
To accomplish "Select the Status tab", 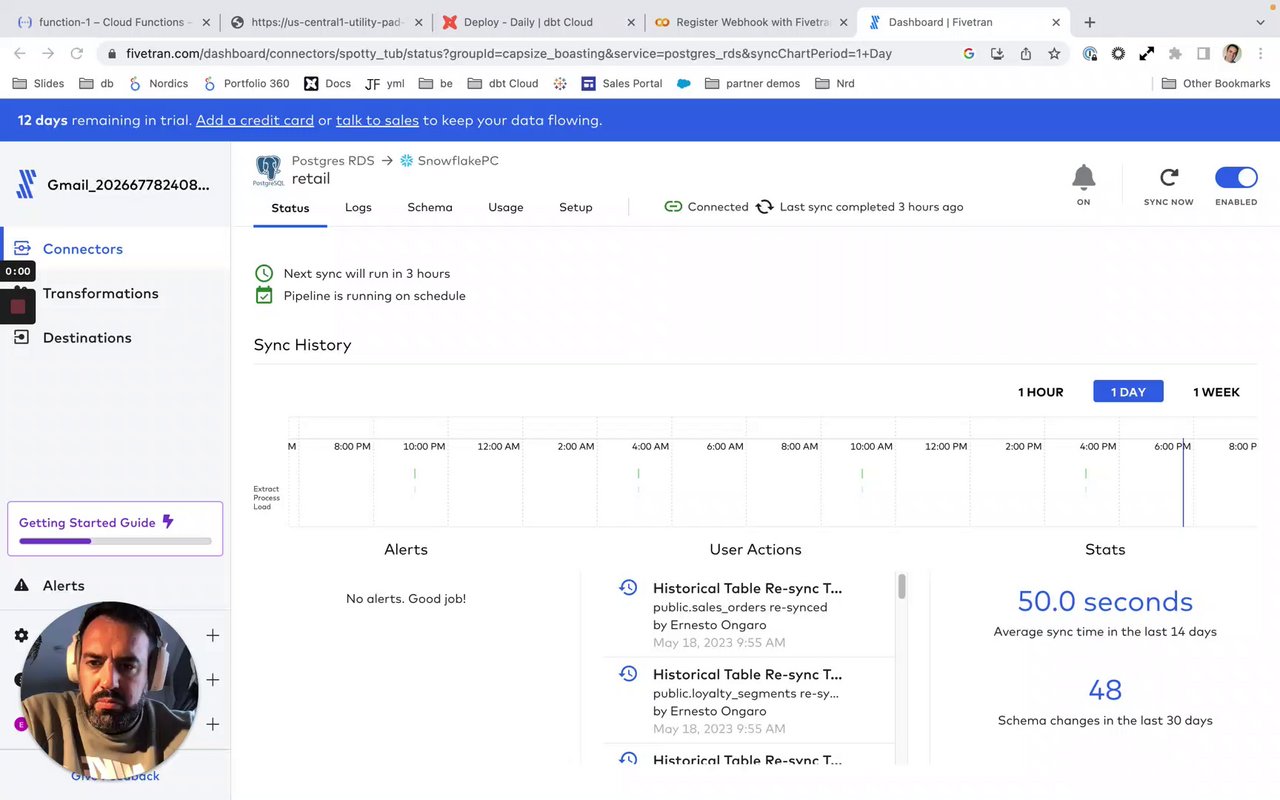I will click(290, 208).
